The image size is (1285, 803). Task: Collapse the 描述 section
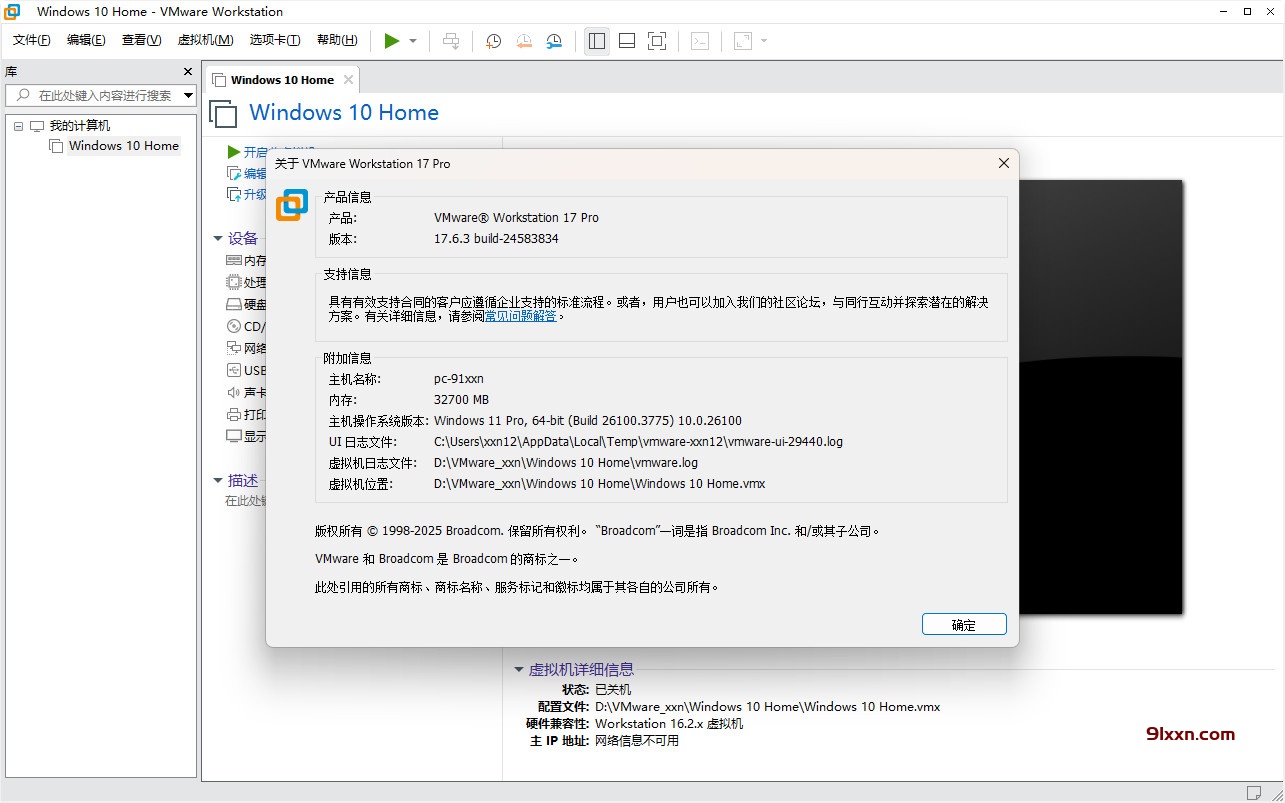pyautogui.click(x=218, y=480)
